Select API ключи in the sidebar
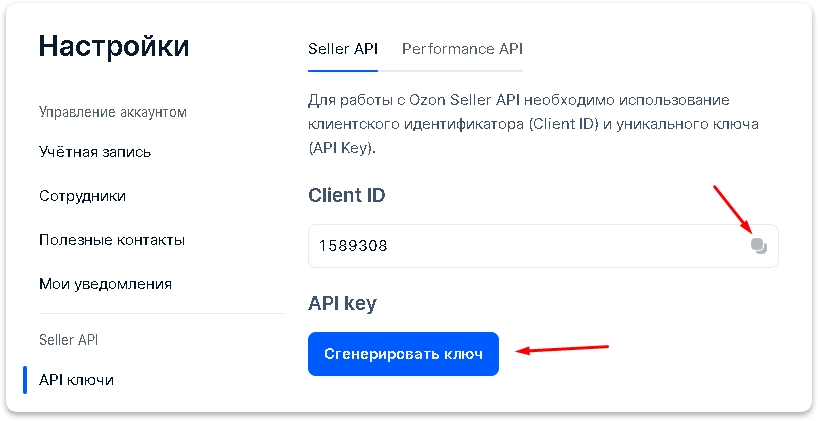 click(x=76, y=380)
